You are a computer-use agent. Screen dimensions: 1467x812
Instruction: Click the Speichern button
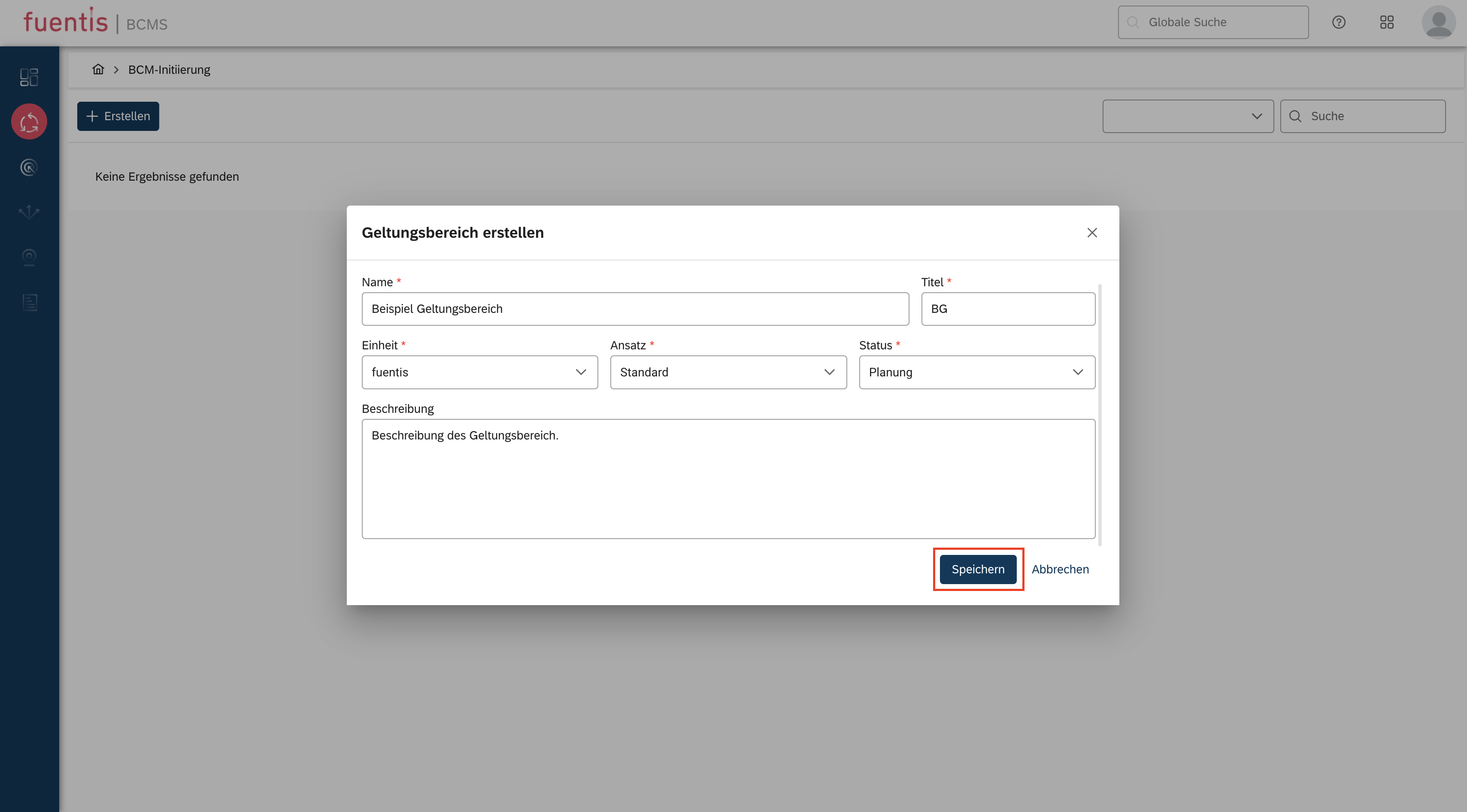click(x=978, y=569)
